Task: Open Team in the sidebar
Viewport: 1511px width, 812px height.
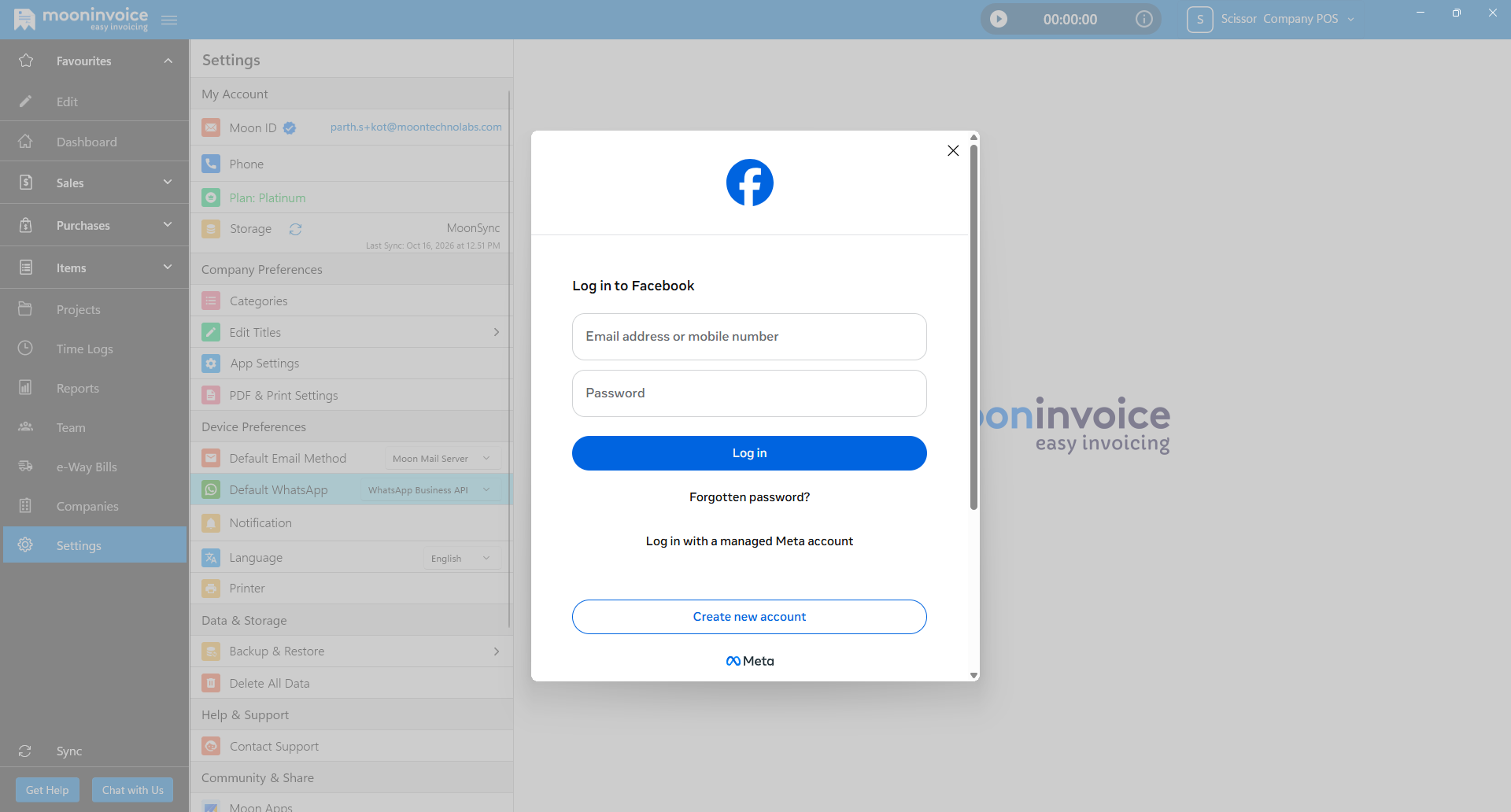Action: click(94, 427)
